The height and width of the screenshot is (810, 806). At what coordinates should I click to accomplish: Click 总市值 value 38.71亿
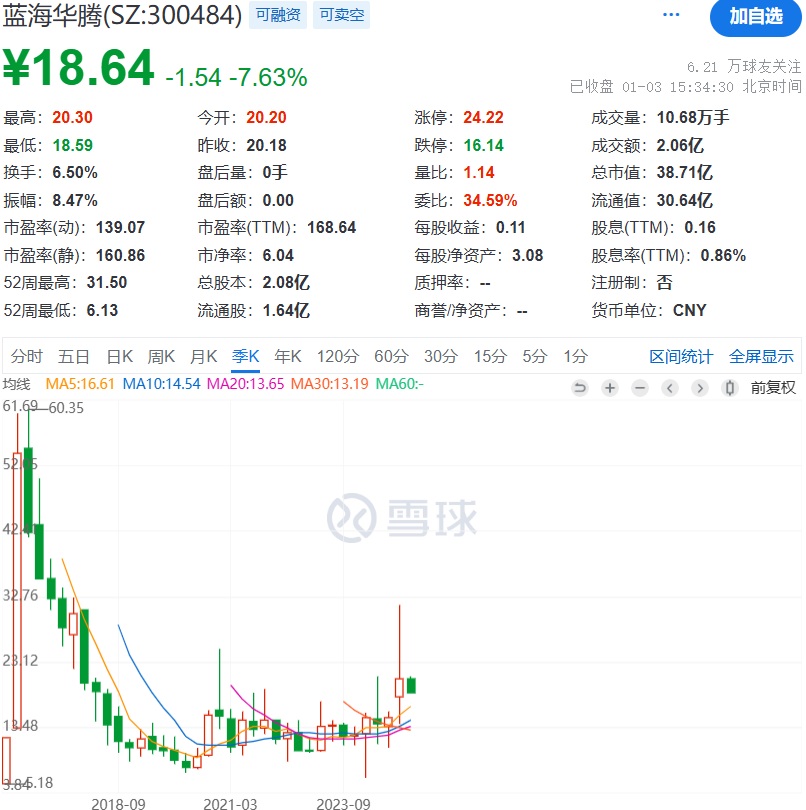pyautogui.click(x=685, y=173)
